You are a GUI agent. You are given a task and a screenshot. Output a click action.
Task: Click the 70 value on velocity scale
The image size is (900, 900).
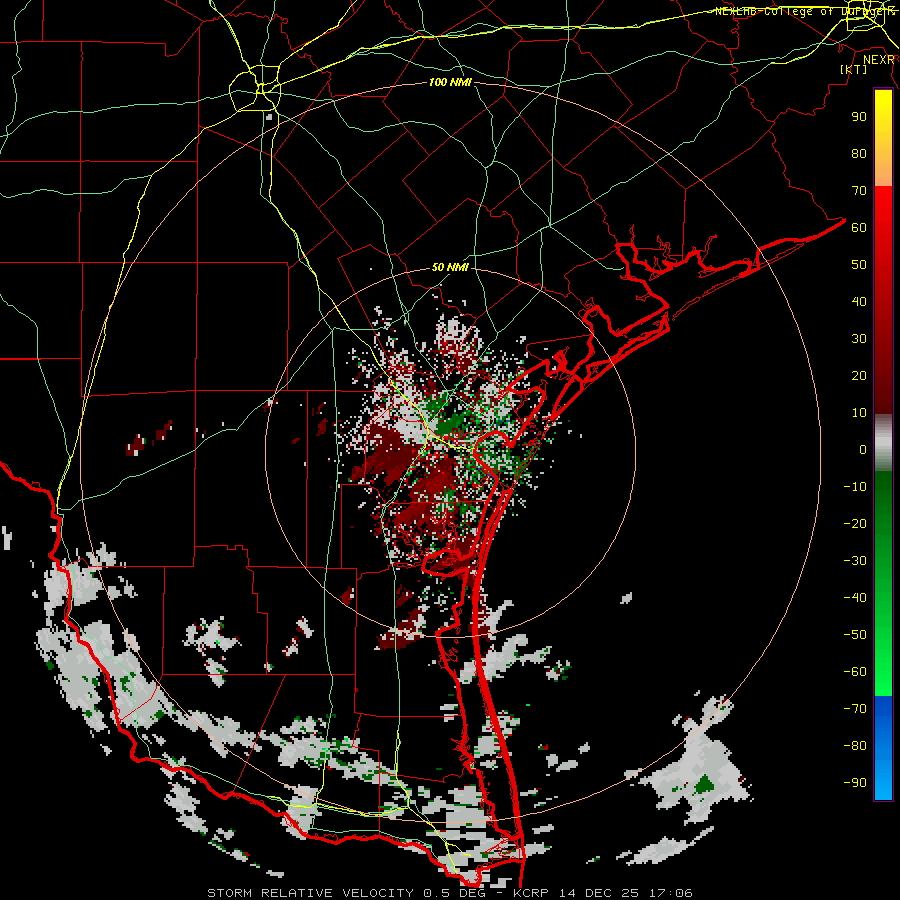[859, 191]
